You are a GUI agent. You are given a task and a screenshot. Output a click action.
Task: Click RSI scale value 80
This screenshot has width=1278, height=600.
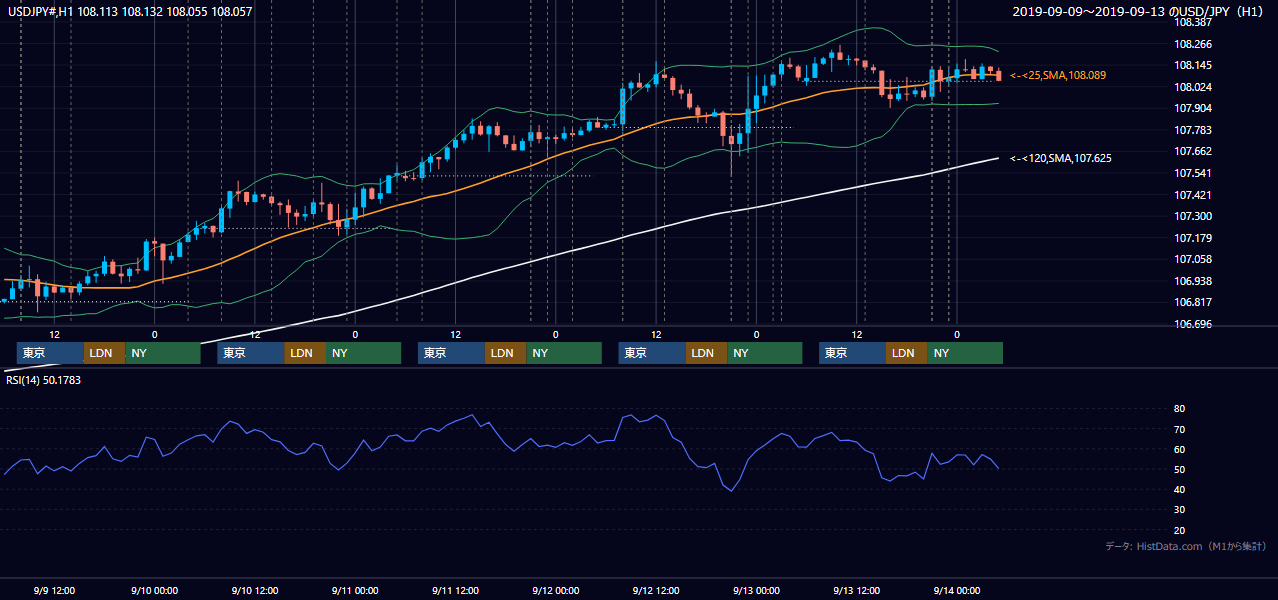(1180, 409)
